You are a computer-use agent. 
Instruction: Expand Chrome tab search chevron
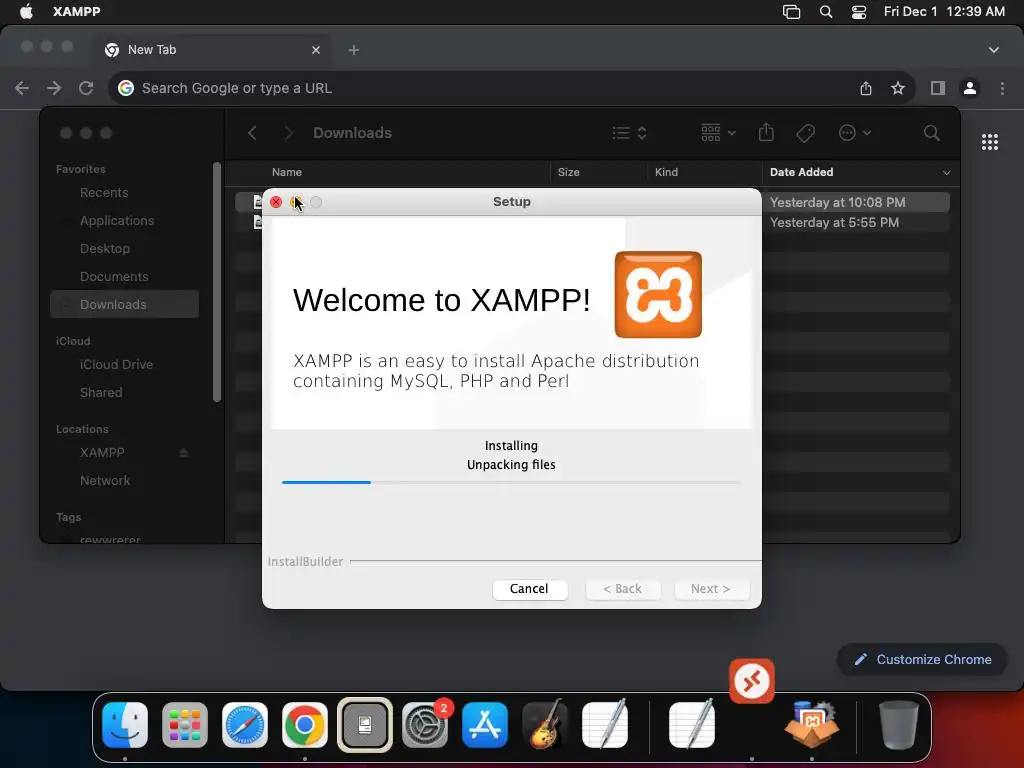[x=993, y=50]
